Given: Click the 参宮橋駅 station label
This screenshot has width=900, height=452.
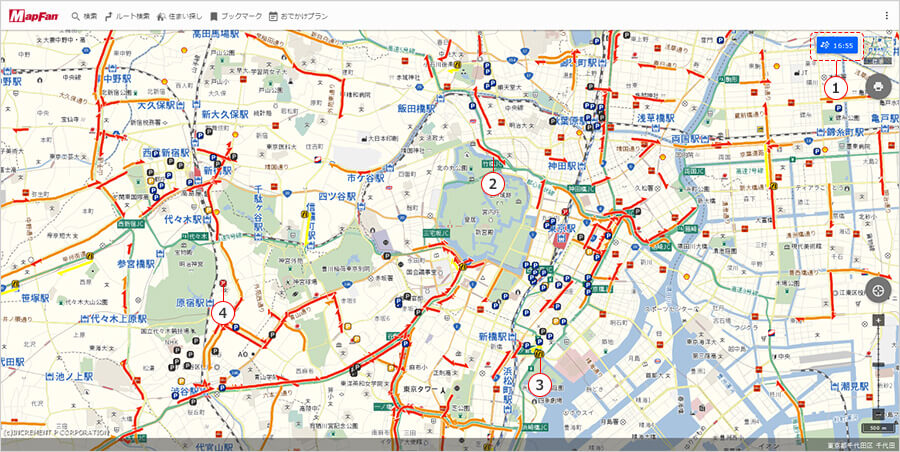Looking at the screenshot, I should tap(136, 264).
